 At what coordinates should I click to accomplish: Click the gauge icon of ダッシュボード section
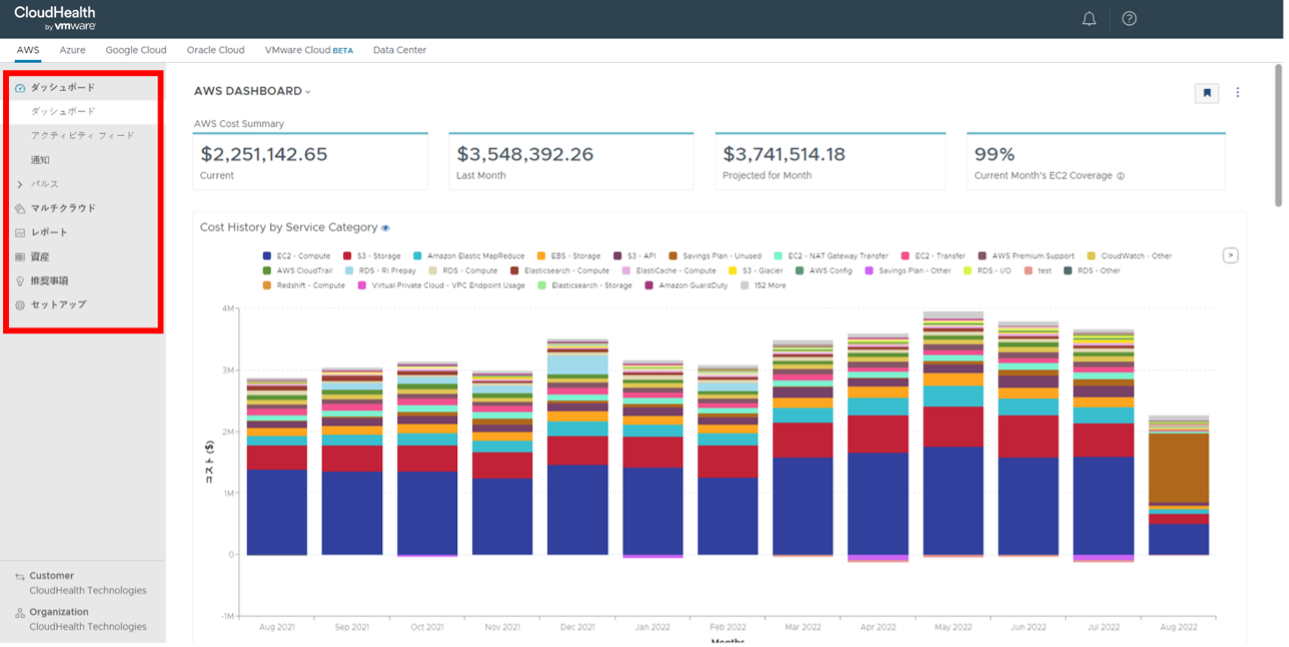tap(20, 88)
